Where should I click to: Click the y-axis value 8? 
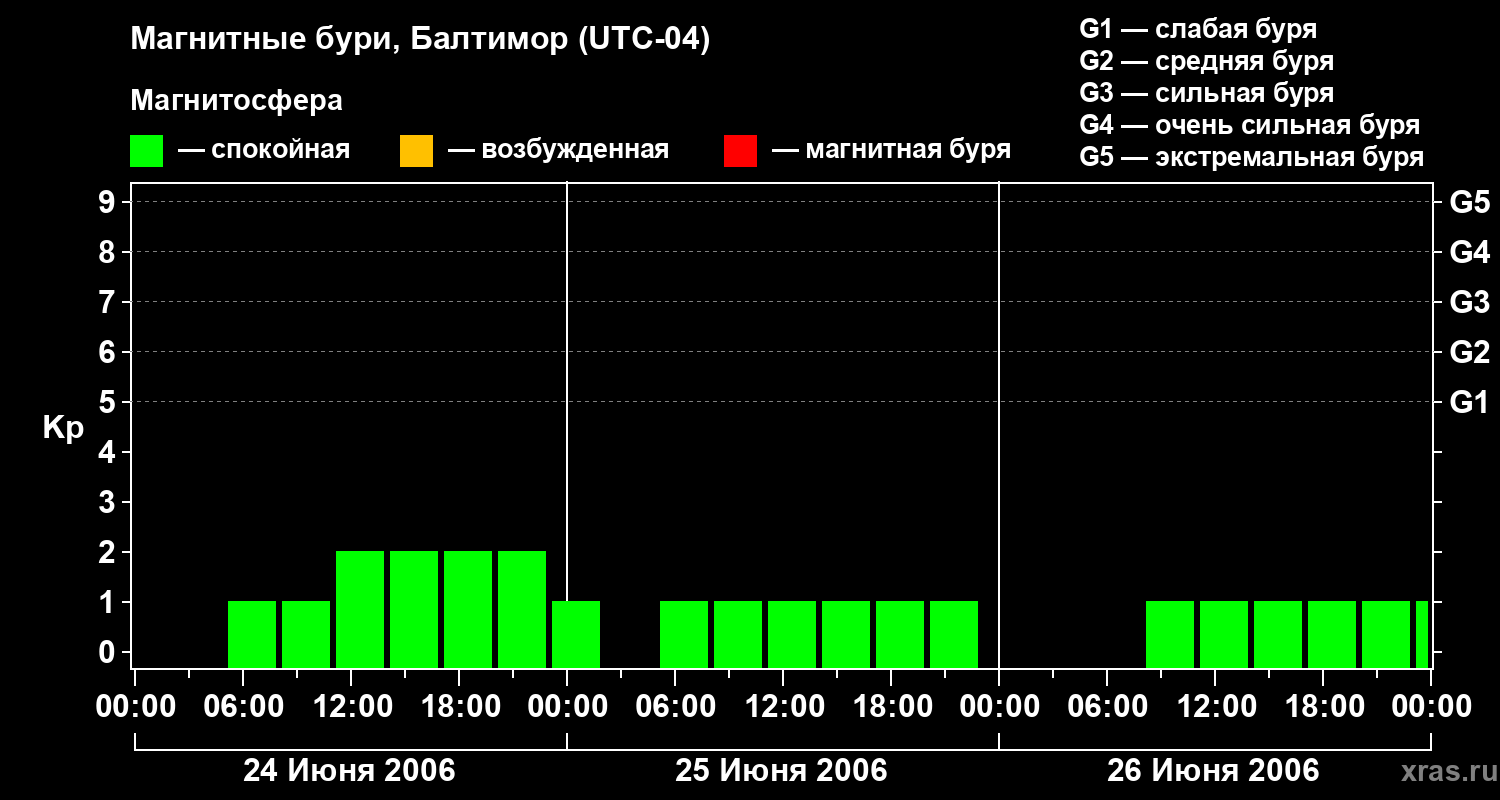tap(109, 252)
